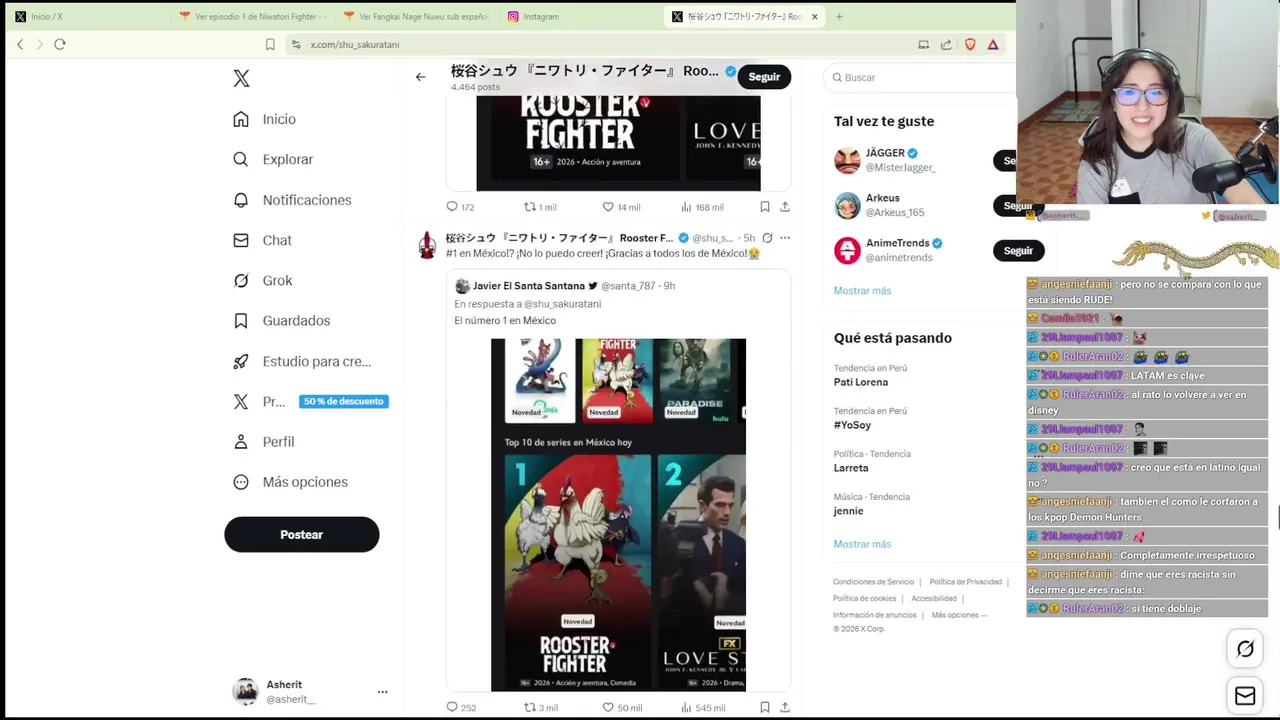Open Explorar in the sidebar
This screenshot has width=1280, height=720.
point(273,159)
